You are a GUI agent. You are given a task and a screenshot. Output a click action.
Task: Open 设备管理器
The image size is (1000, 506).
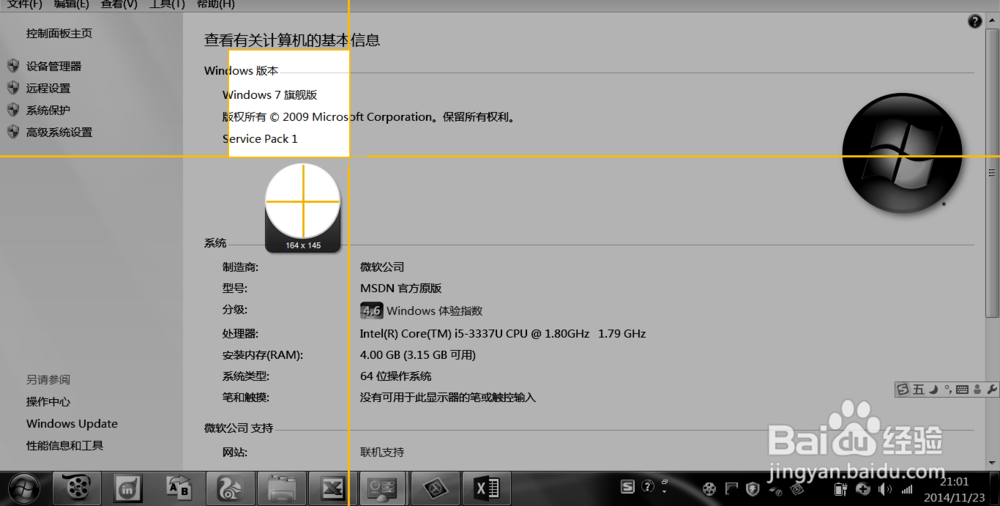54,66
